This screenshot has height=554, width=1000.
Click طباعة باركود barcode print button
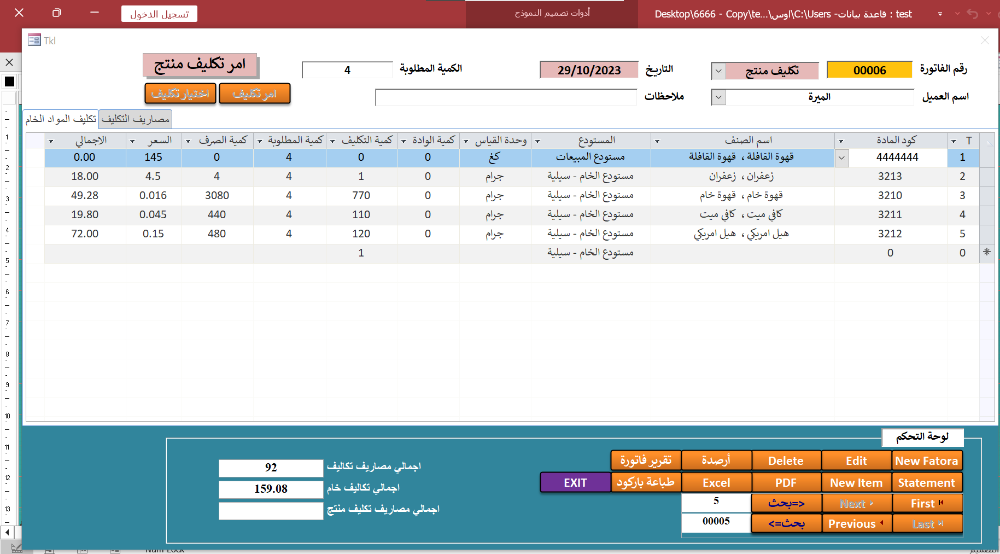(x=645, y=483)
